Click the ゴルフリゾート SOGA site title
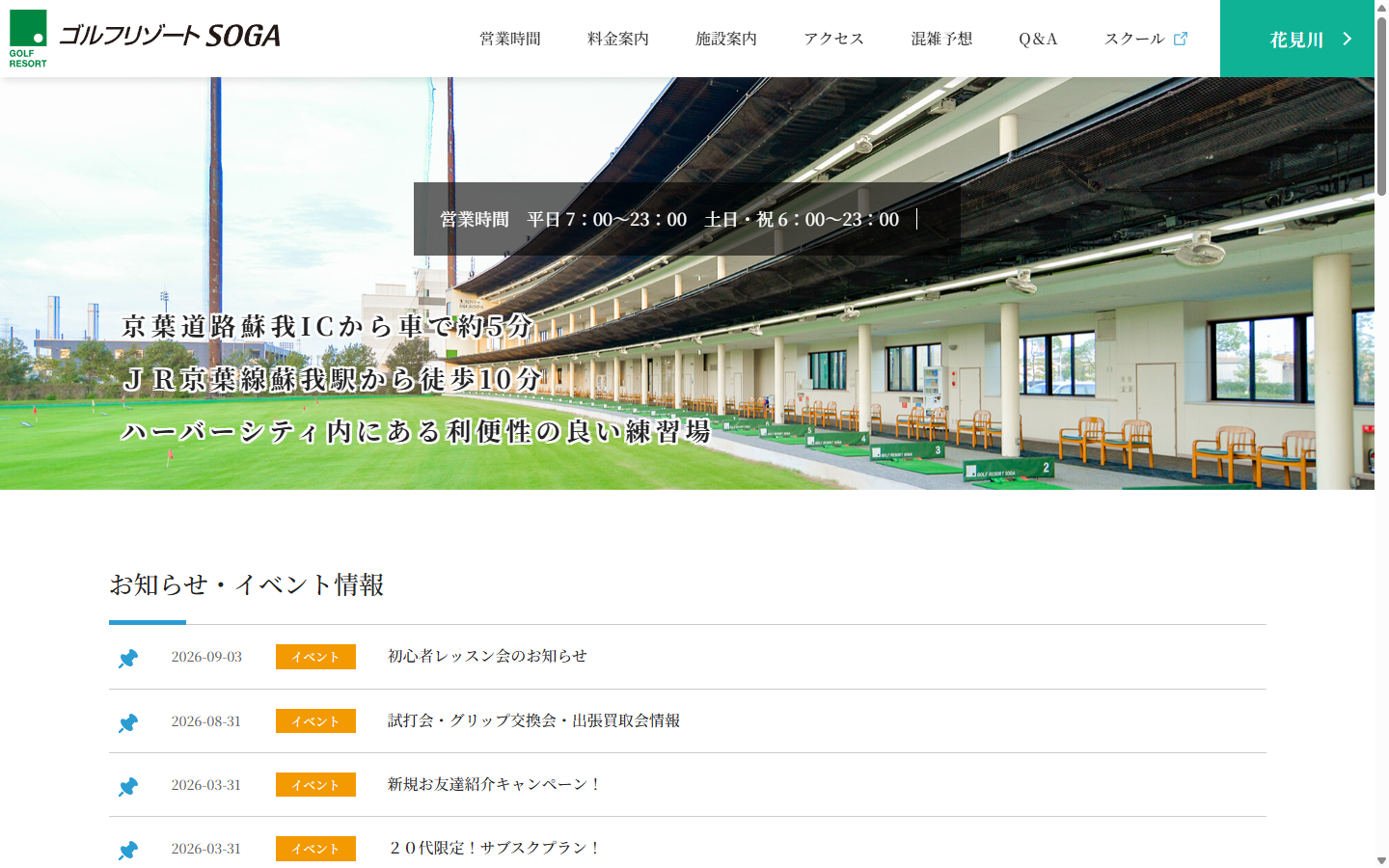1389x868 pixels. pos(170,37)
